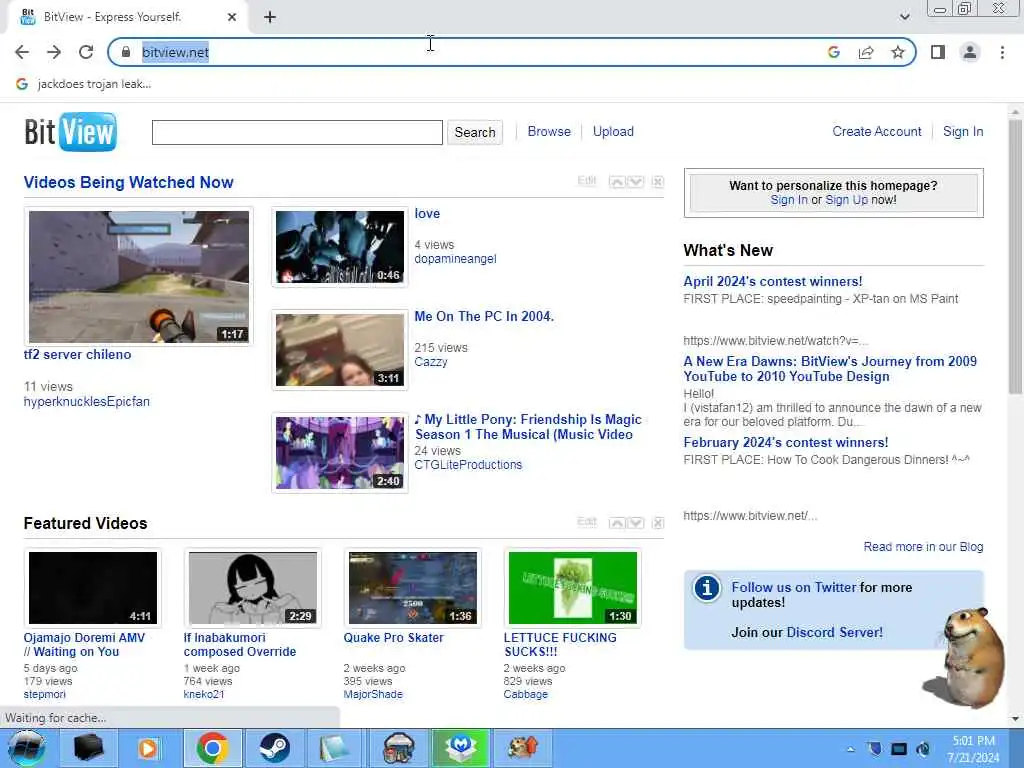Open the Windows Start orb
The image size is (1024, 768).
(x=27, y=748)
